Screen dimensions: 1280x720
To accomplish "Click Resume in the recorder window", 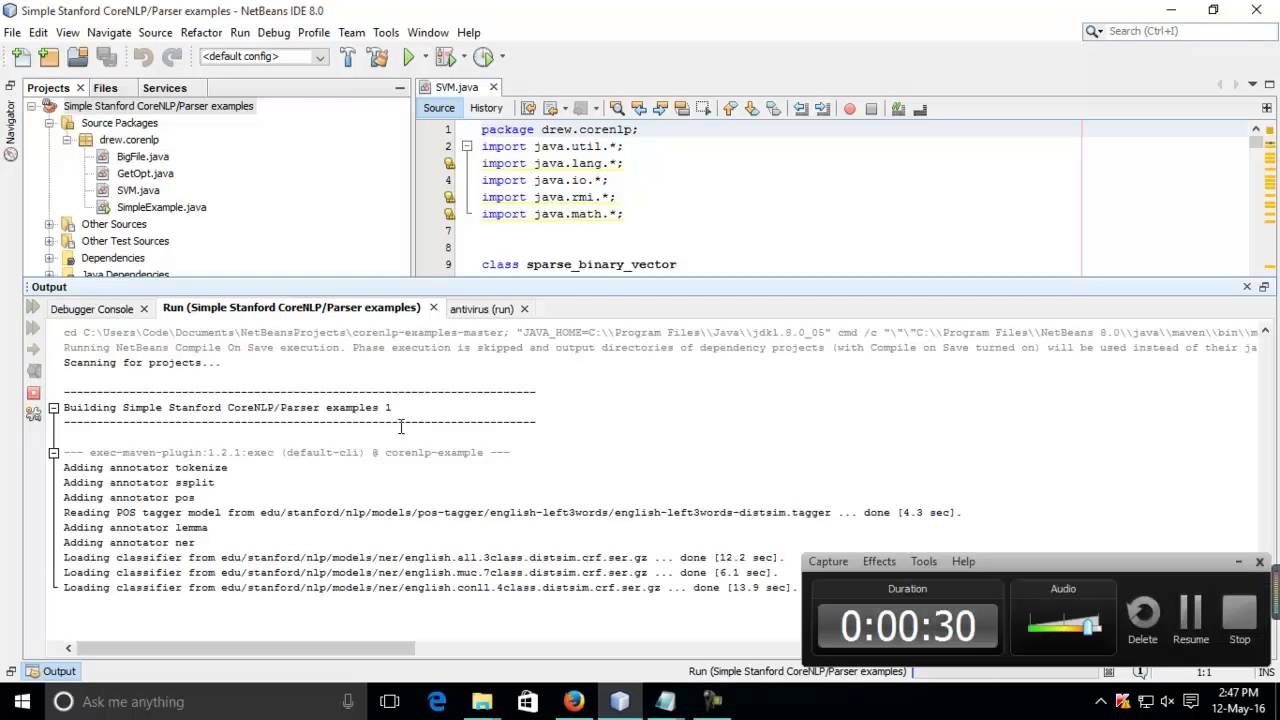I will (x=1190, y=620).
